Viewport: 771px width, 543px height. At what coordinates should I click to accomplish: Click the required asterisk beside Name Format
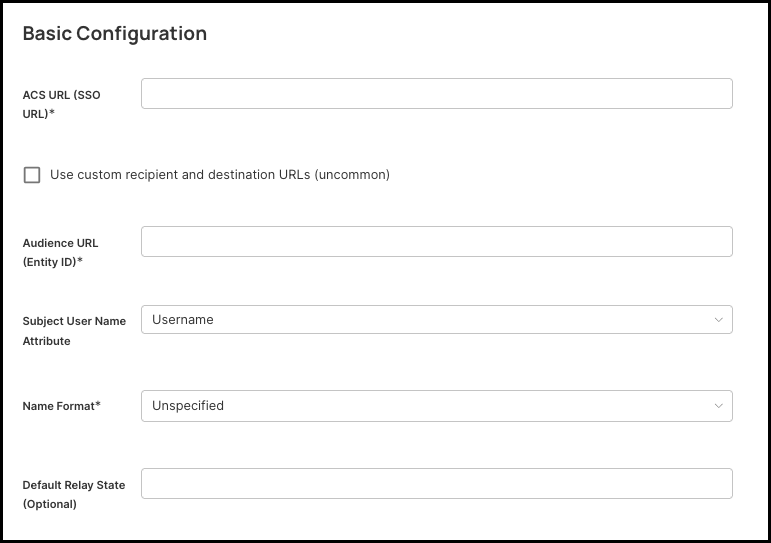[98, 405]
